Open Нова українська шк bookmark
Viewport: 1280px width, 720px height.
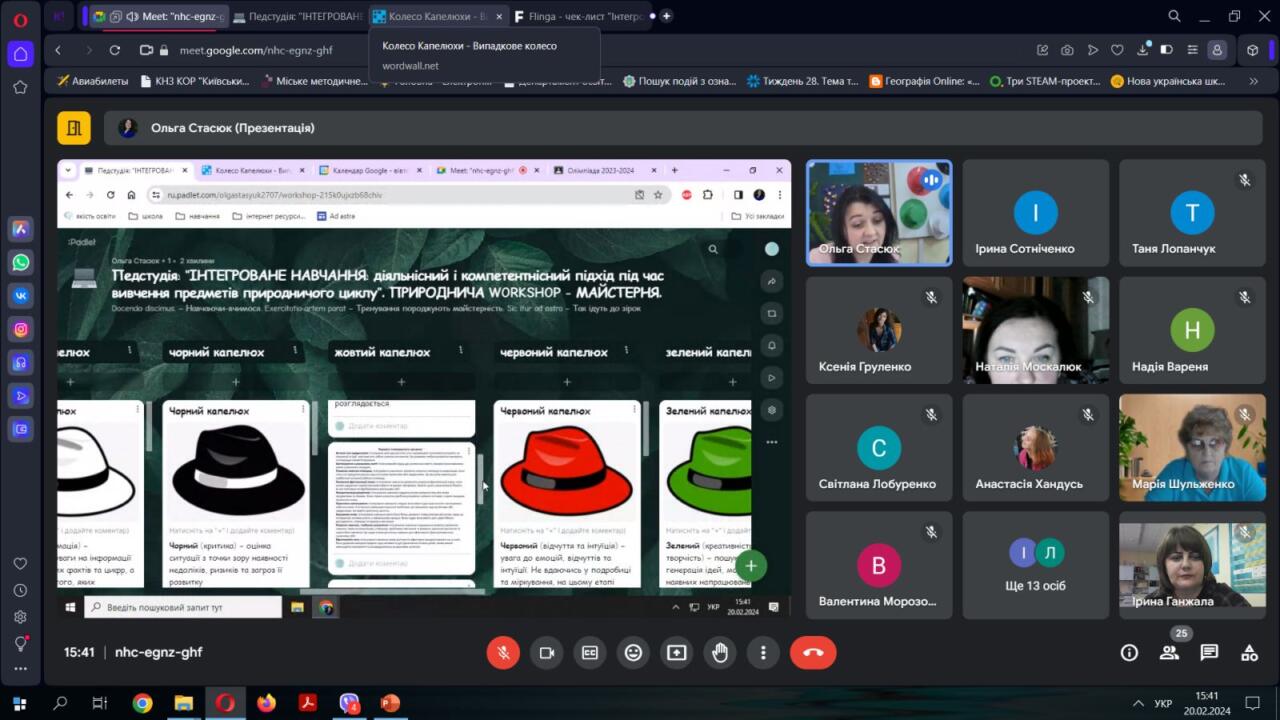1168,81
